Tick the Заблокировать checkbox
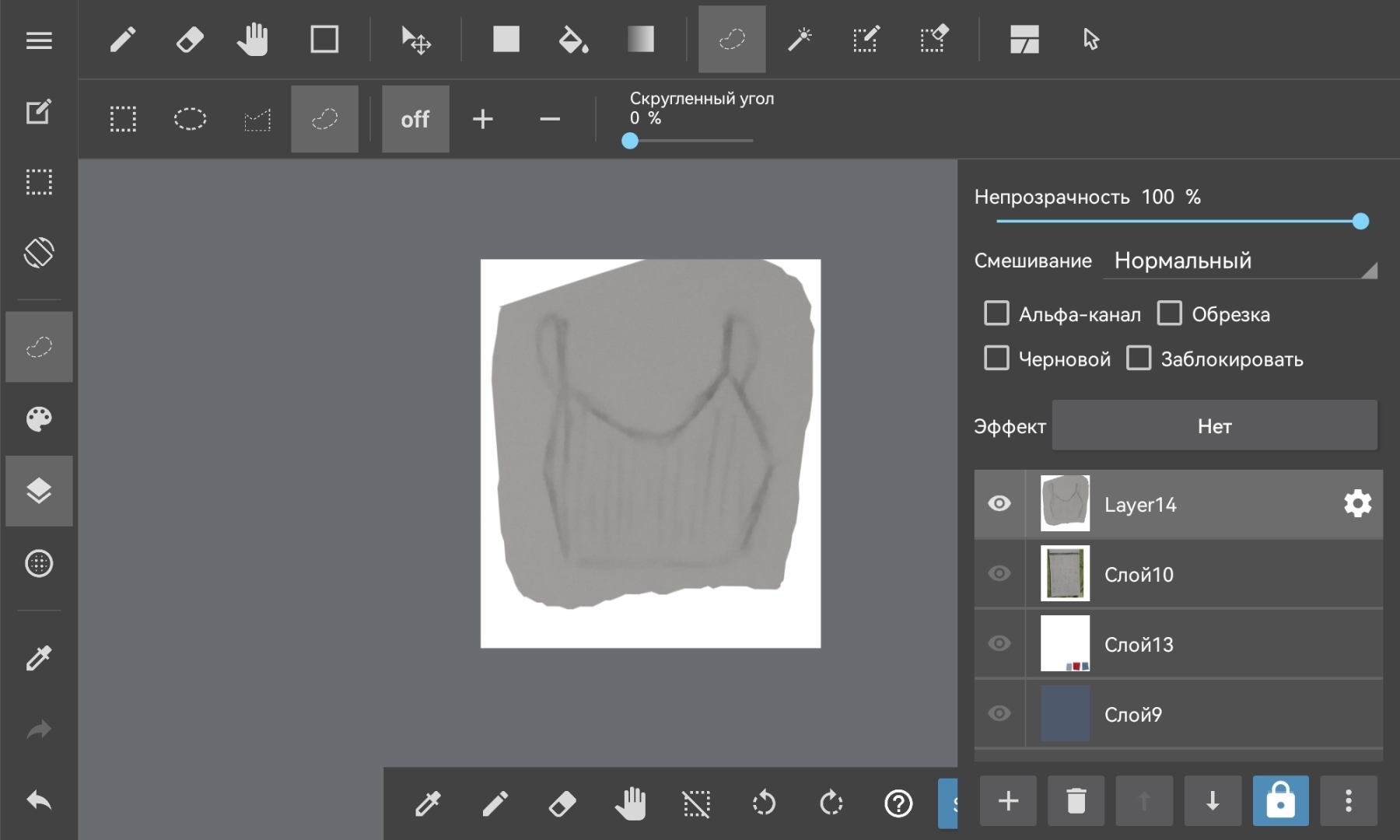Image resolution: width=1400 pixels, height=840 pixels. tap(1139, 359)
